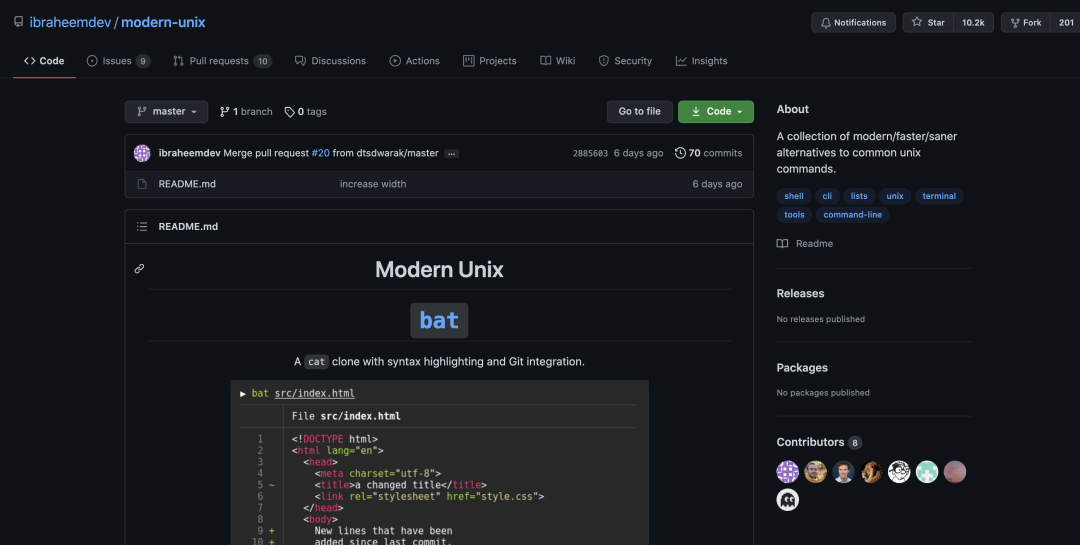Click the repository icon beside ibraheemdev
Viewport: 1080px width, 545px height.
tap(19, 22)
